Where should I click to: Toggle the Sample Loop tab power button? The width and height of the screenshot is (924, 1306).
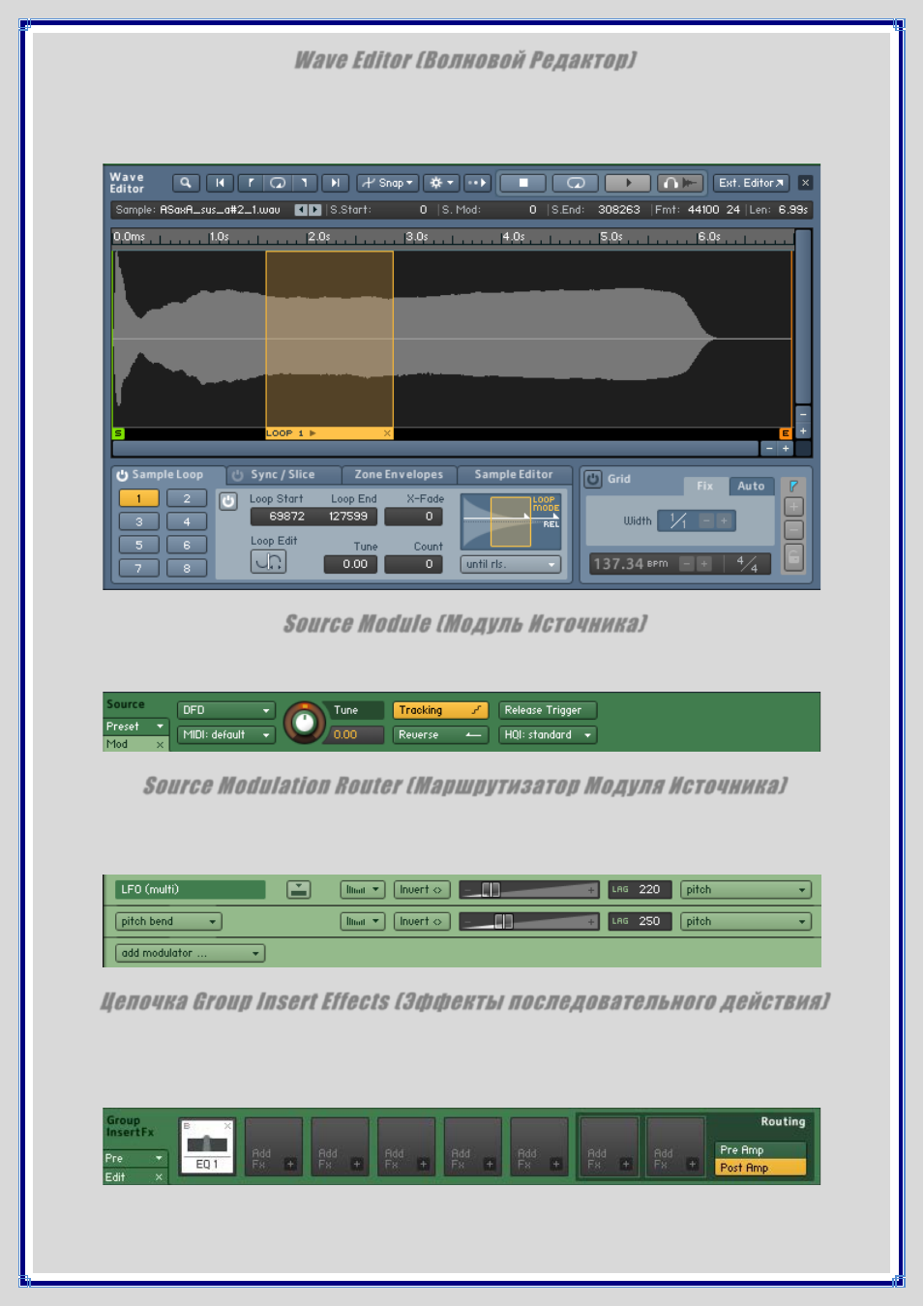pyautogui.click(x=122, y=475)
